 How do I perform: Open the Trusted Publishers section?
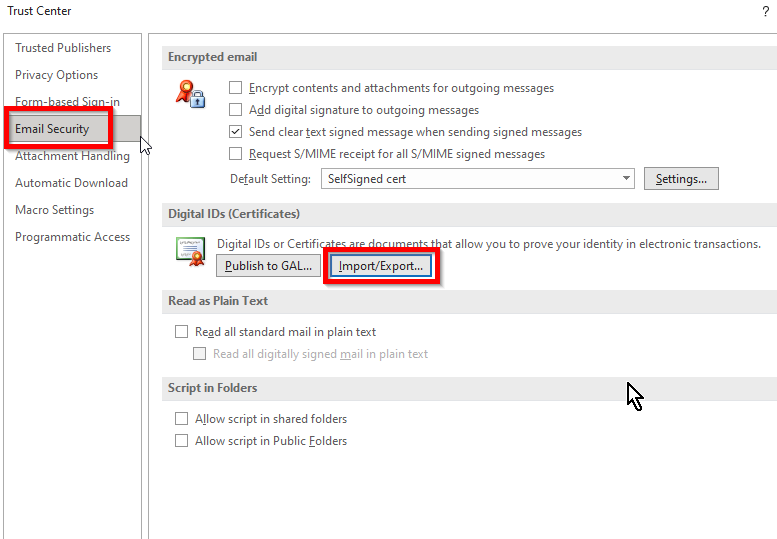63,48
